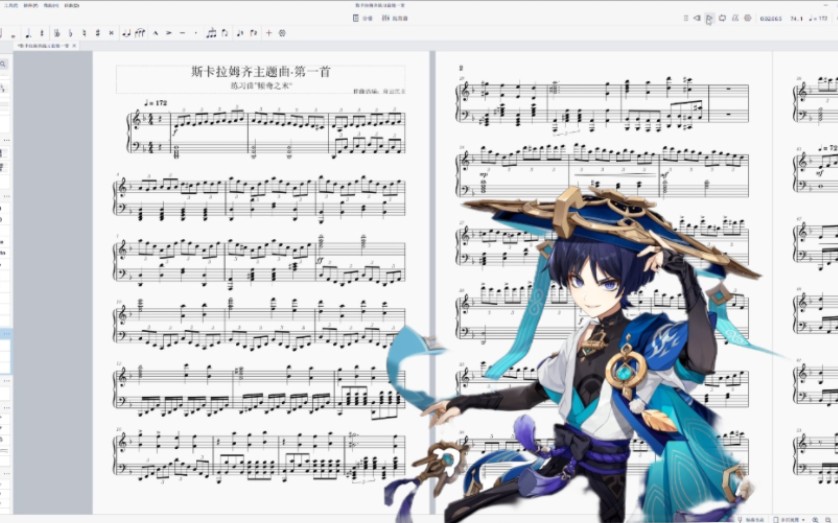Rewind playback to the start
838x523 pixels.
[697, 18]
